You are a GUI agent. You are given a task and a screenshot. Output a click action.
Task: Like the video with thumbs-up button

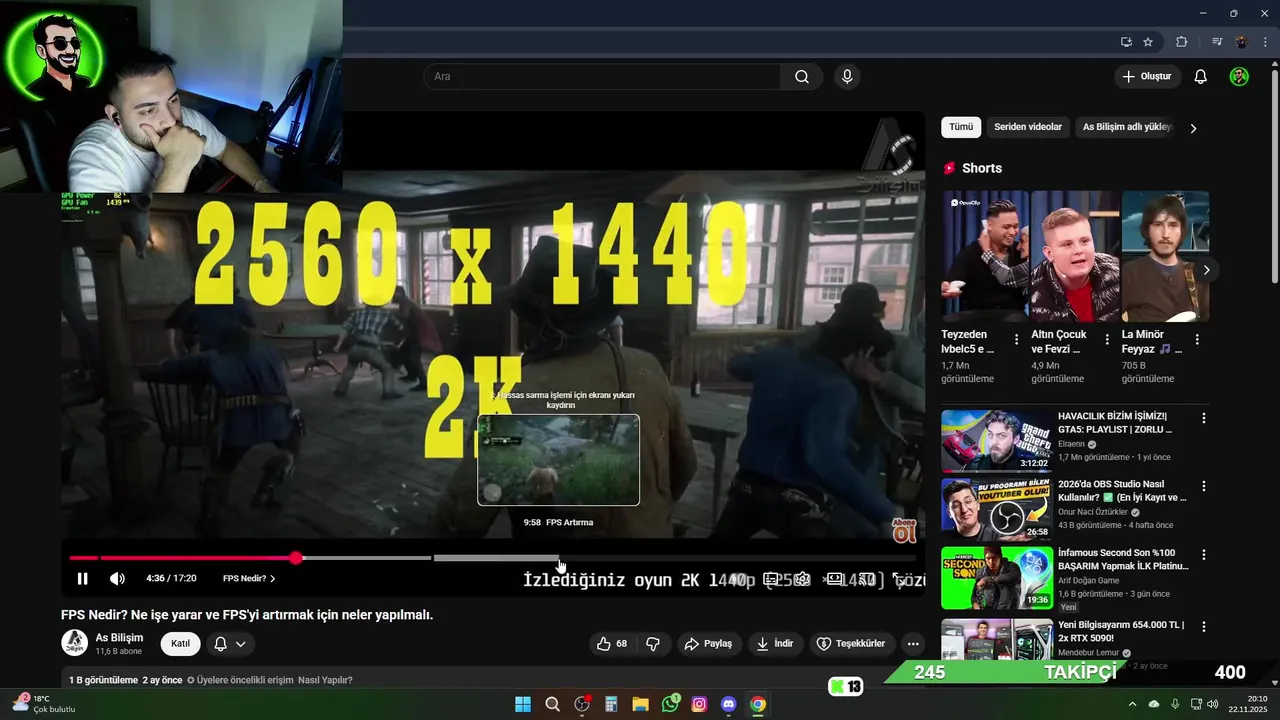click(611, 644)
